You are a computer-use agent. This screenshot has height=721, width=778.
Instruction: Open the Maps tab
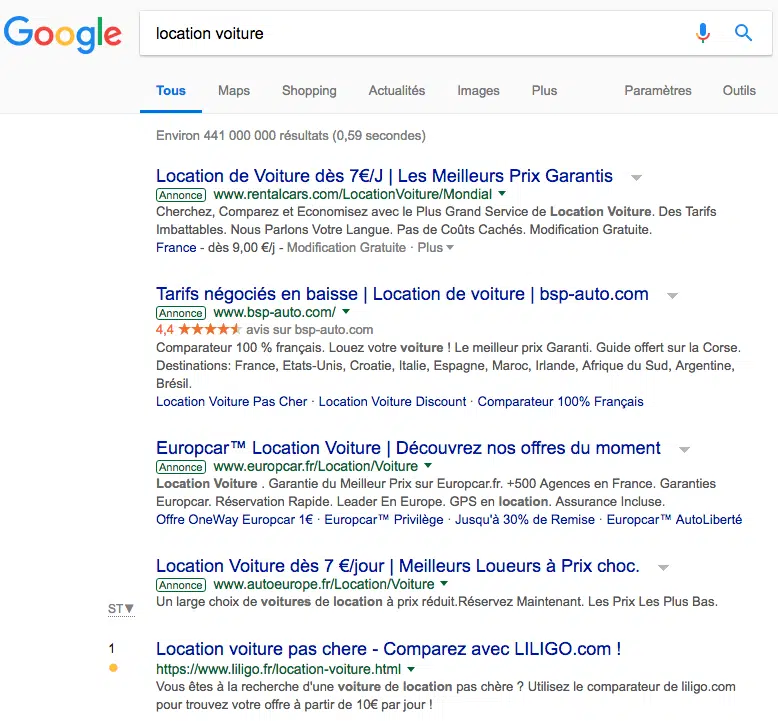point(234,91)
